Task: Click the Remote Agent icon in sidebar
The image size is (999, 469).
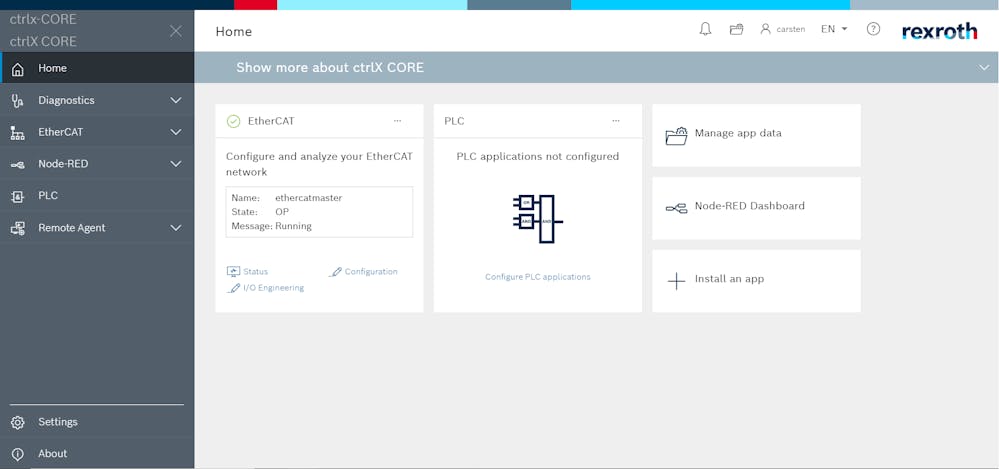Action: [x=18, y=228]
